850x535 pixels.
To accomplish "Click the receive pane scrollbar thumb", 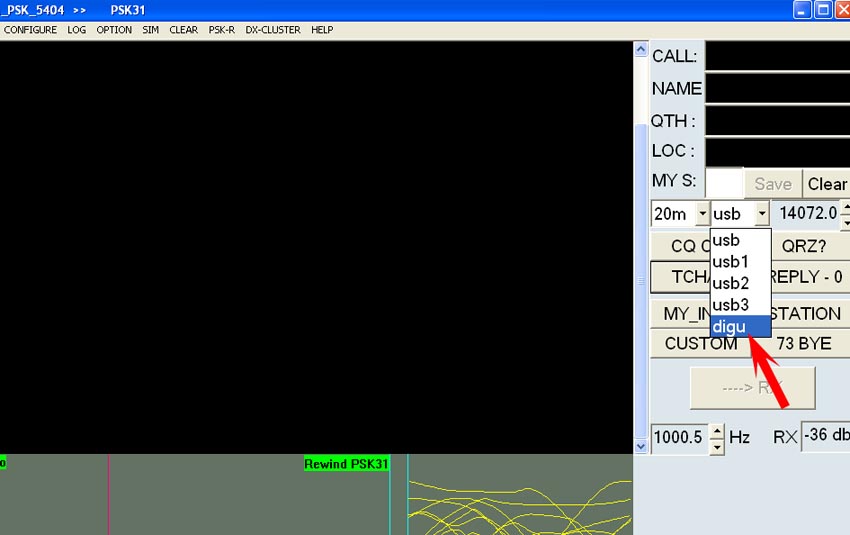I will click(x=641, y=280).
